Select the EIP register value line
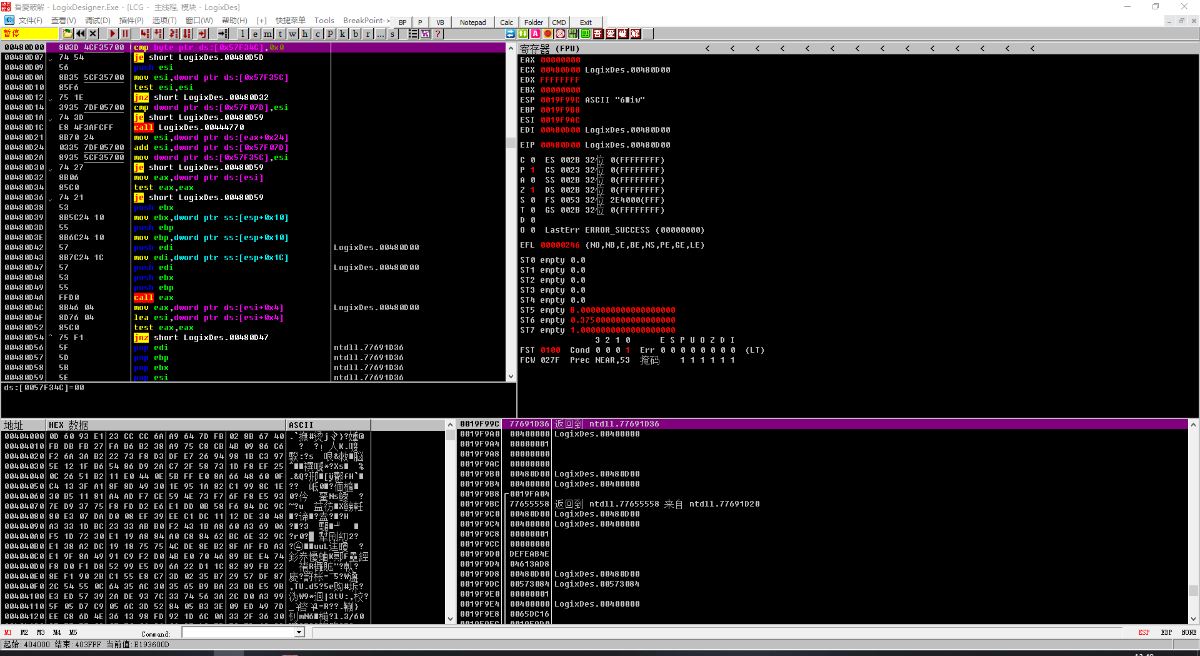The image size is (1200, 656). point(595,146)
